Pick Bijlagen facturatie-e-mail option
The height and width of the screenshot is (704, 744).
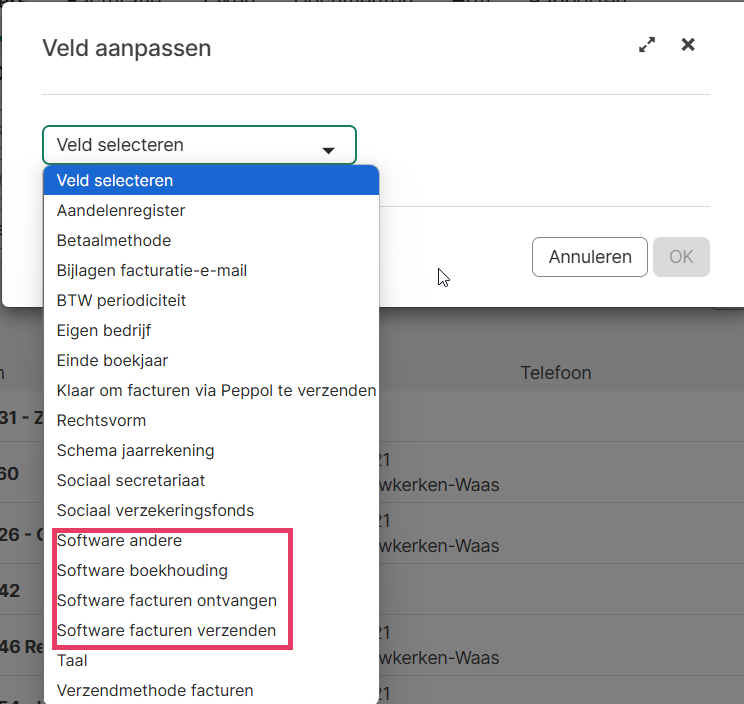tap(152, 271)
